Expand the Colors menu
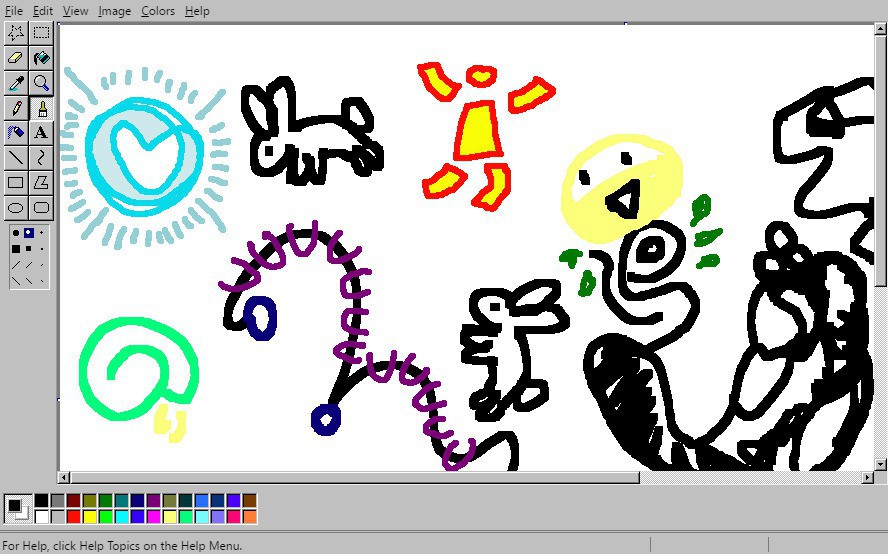 click(158, 11)
